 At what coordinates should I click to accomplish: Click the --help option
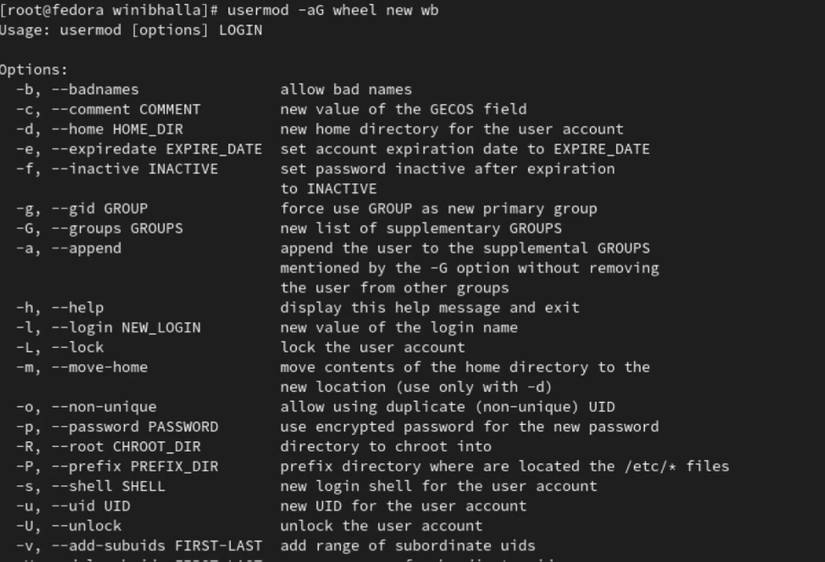click(x=60, y=307)
